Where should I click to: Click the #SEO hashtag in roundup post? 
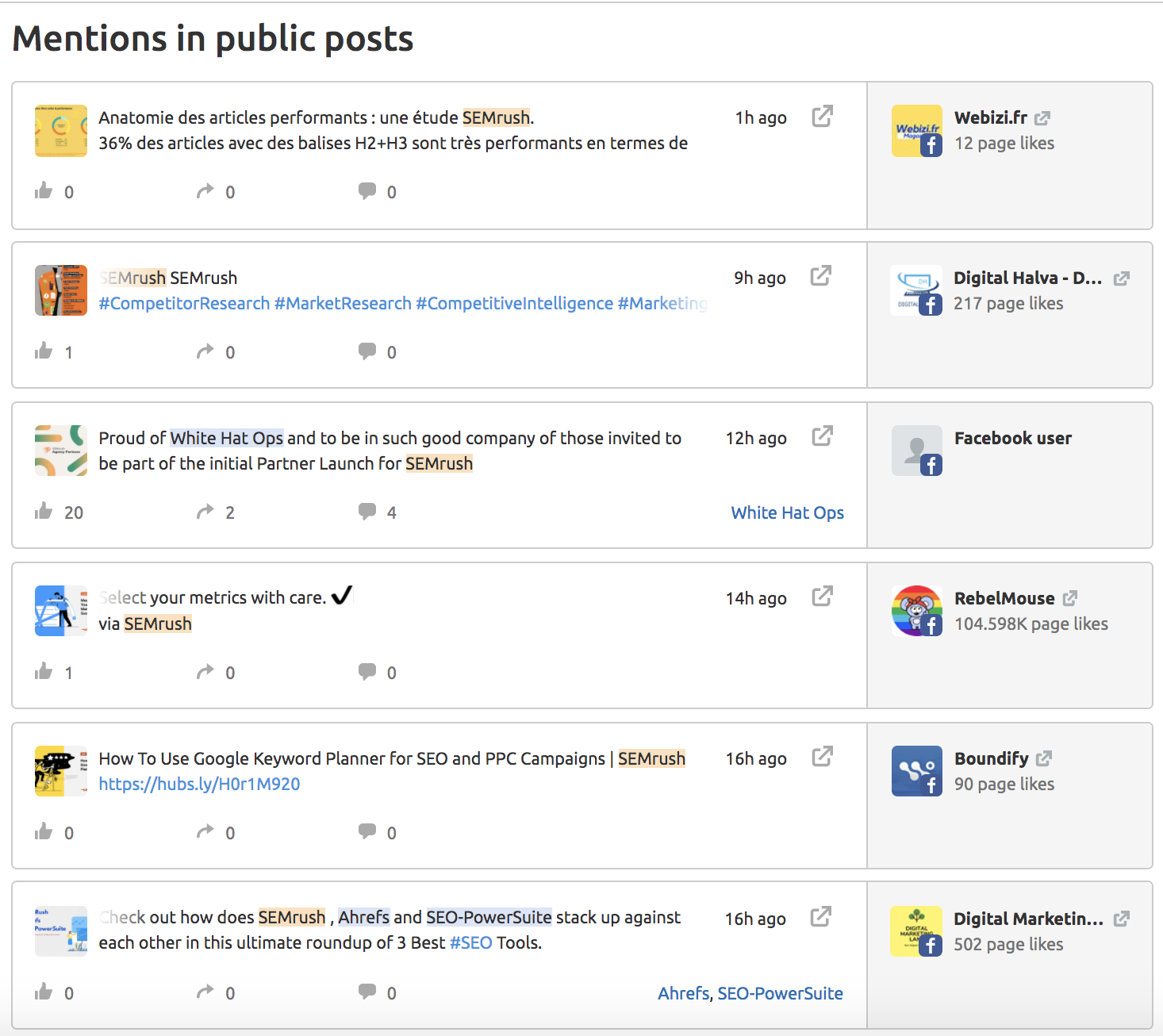(471, 942)
